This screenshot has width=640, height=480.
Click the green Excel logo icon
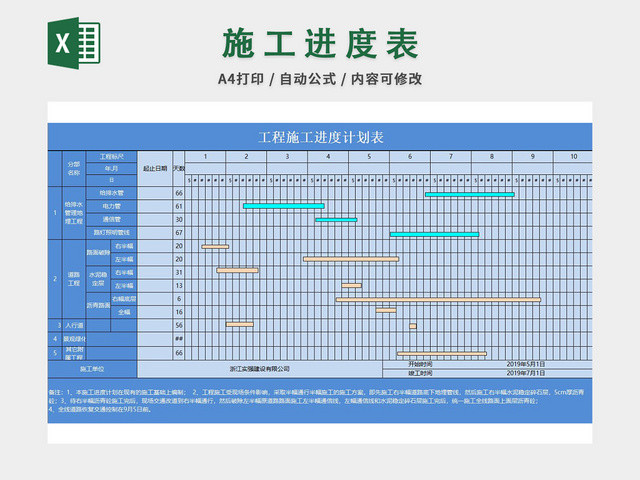(74, 43)
